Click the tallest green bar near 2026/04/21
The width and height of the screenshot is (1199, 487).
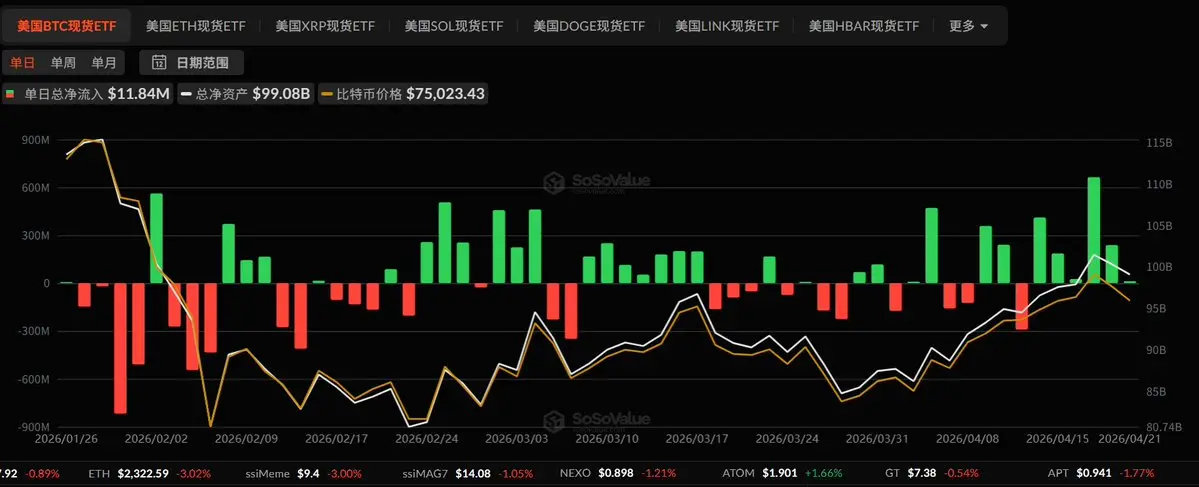(x=1093, y=230)
